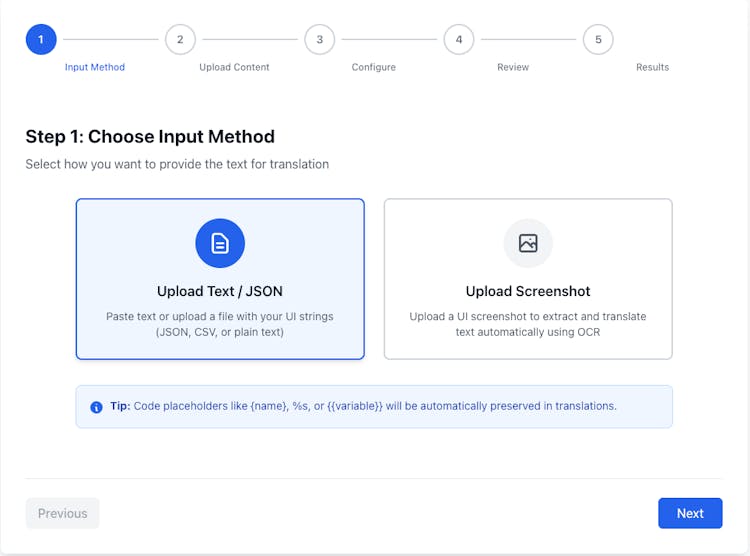This screenshot has width=750, height=556.
Task: Click step 1 circle in the progress bar
Action: [41, 40]
